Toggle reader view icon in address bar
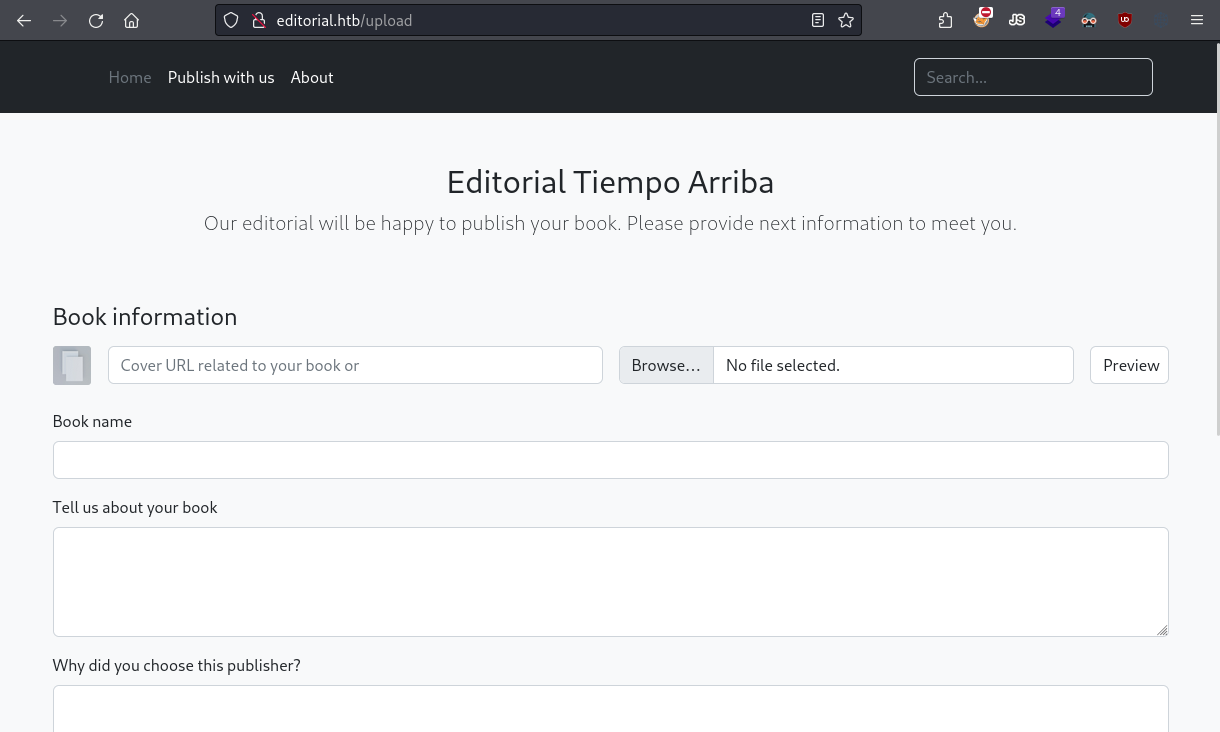The height and width of the screenshot is (732, 1220). (818, 20)
